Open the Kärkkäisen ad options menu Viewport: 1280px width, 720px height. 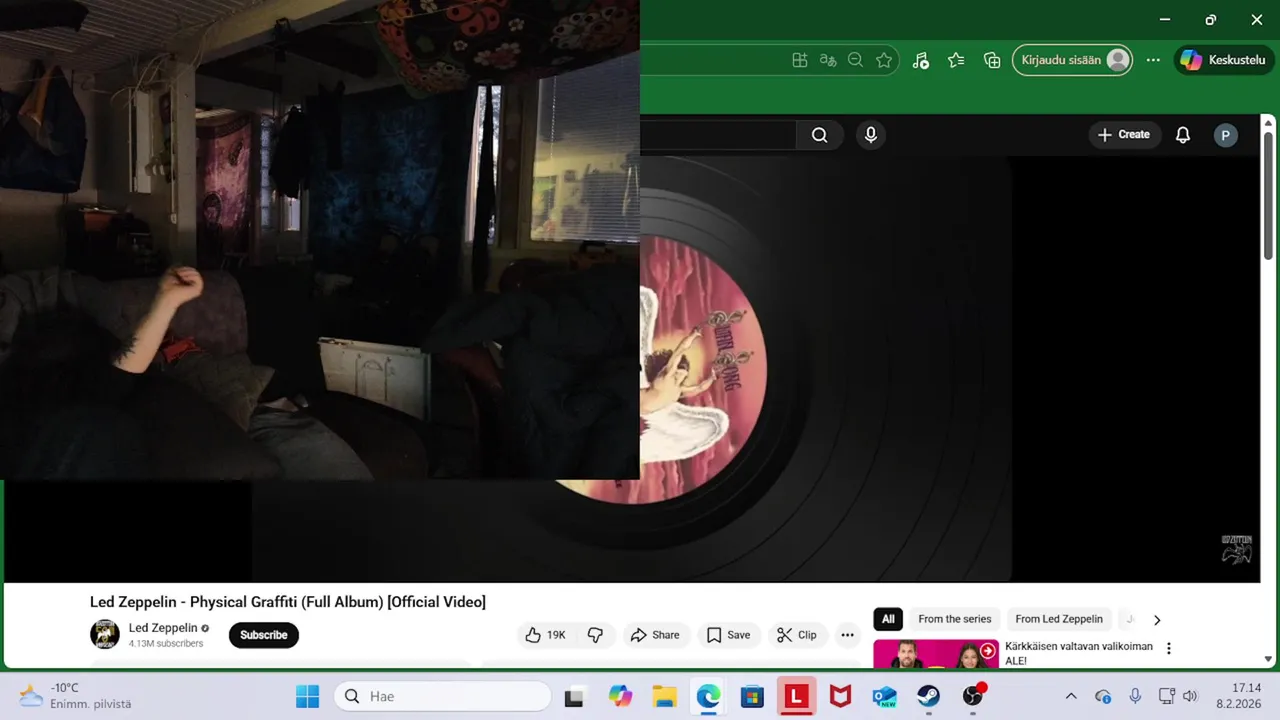point(1169,649)
